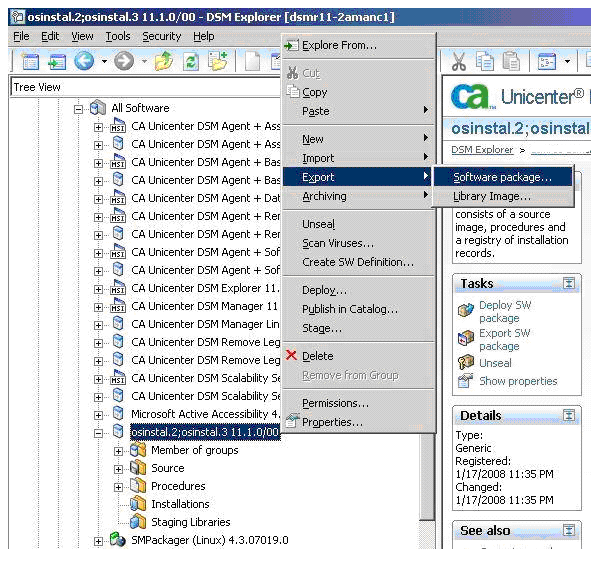Open the Security menu in menu bar

[x=161, y=36]
